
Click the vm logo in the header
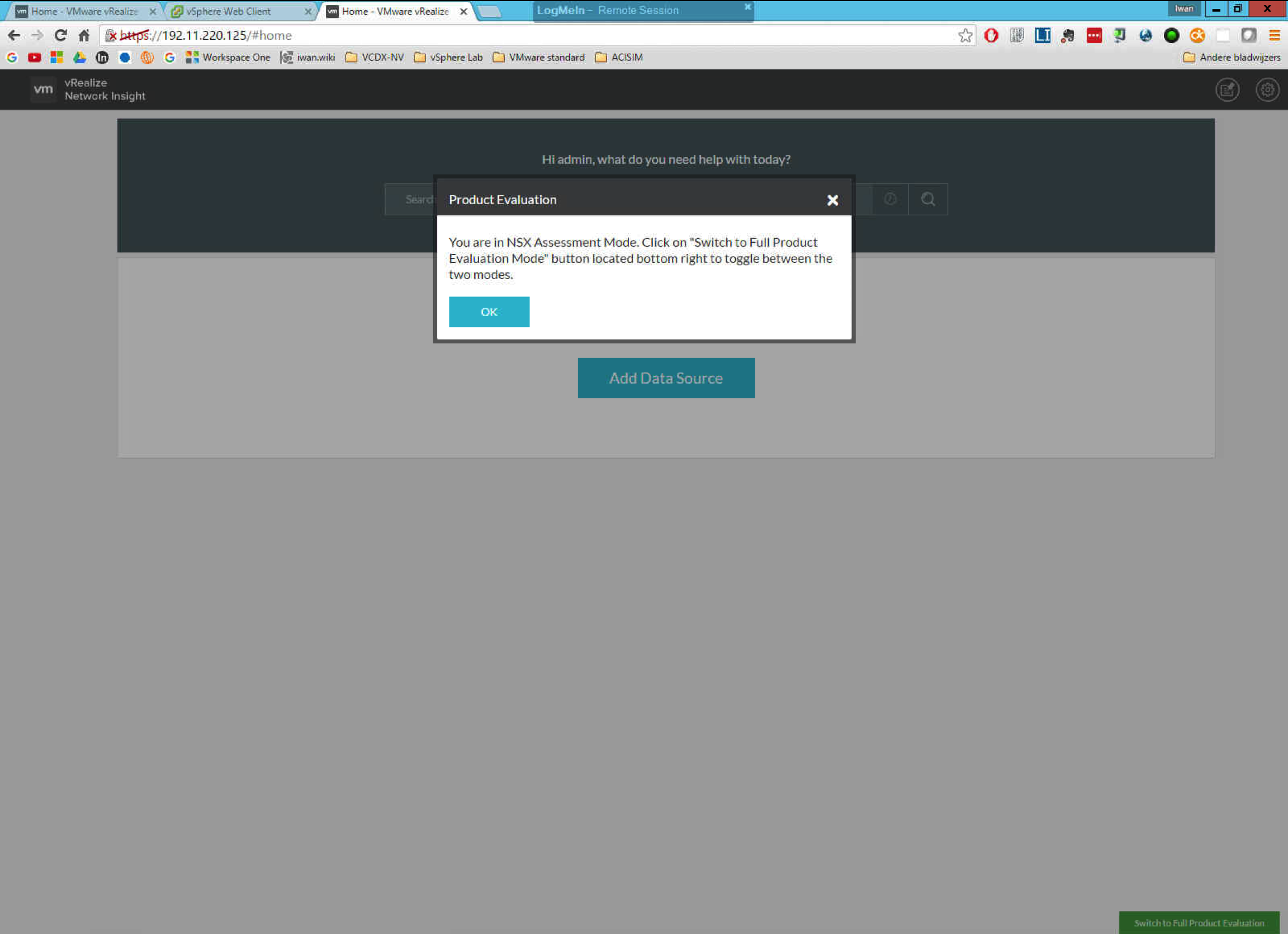pos(43,89)
